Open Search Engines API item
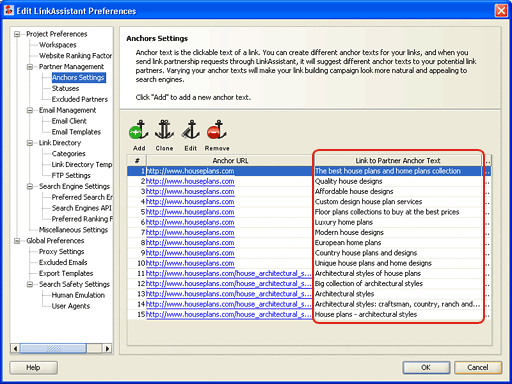 pyautogui.click(x=82, y=208)
